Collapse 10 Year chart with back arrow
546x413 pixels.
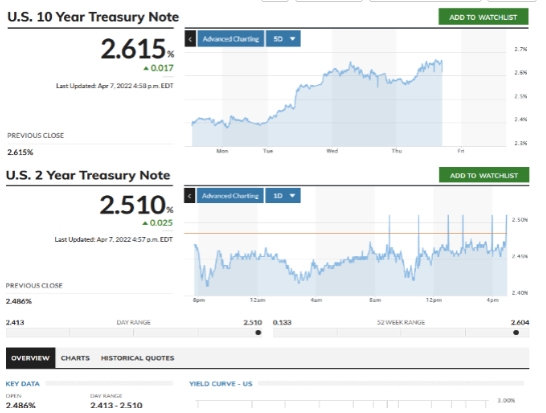tap(190, 39)
